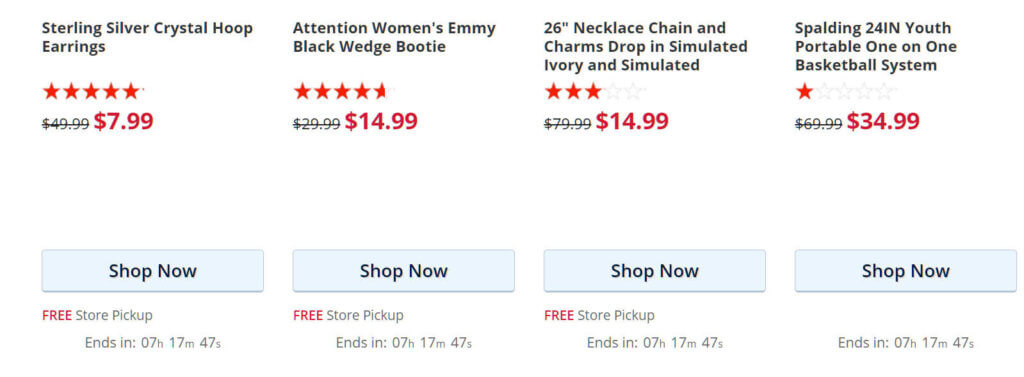Viewport: 1024px width, 377px height.
Task: Open Sterling Silver Crystal Hoop Earrings title
Action: coord(147,37)
